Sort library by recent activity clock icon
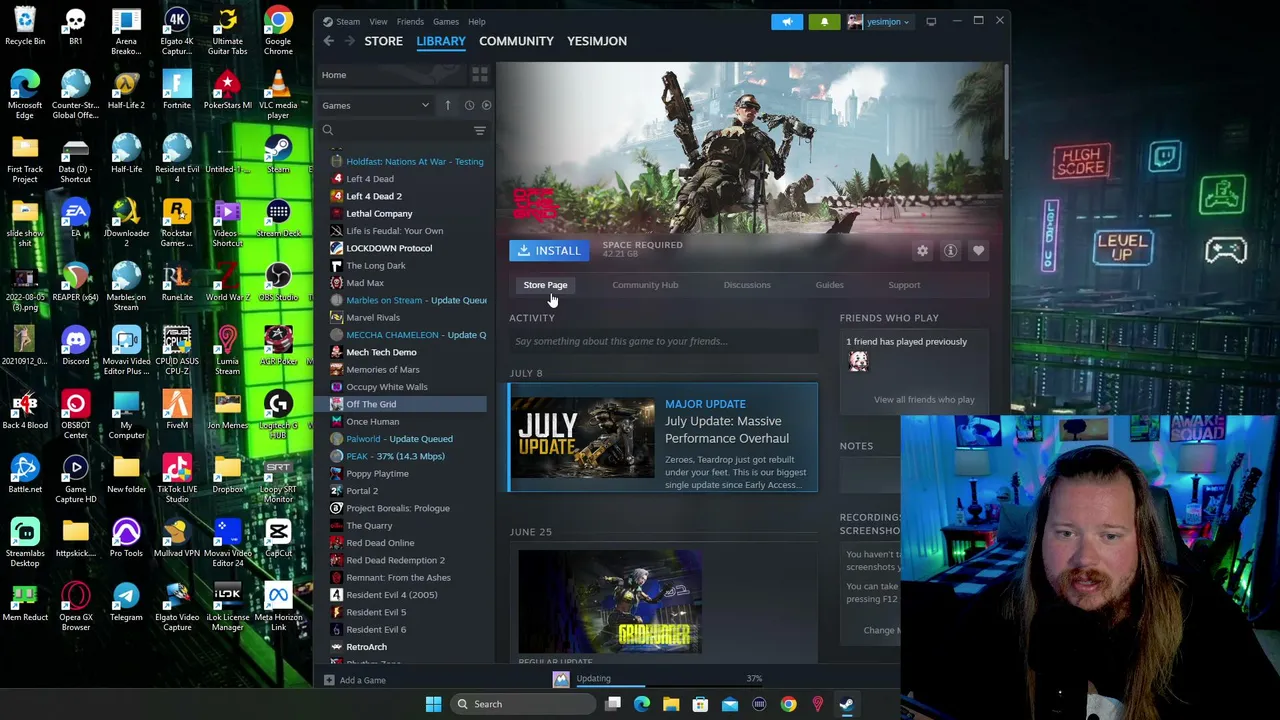Image resolution: width=1280 pixels, height=720 pixels. (x=469, y=105)
